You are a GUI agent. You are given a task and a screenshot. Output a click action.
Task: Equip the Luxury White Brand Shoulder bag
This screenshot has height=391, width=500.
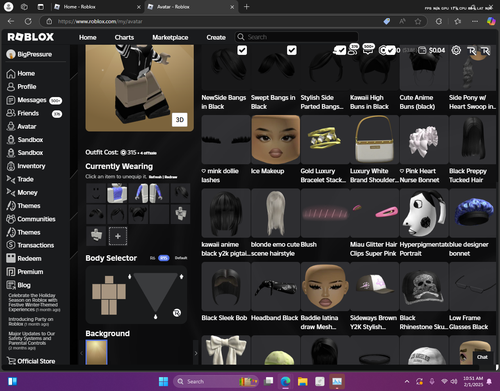pyautogui.click(x=374, y=140)
